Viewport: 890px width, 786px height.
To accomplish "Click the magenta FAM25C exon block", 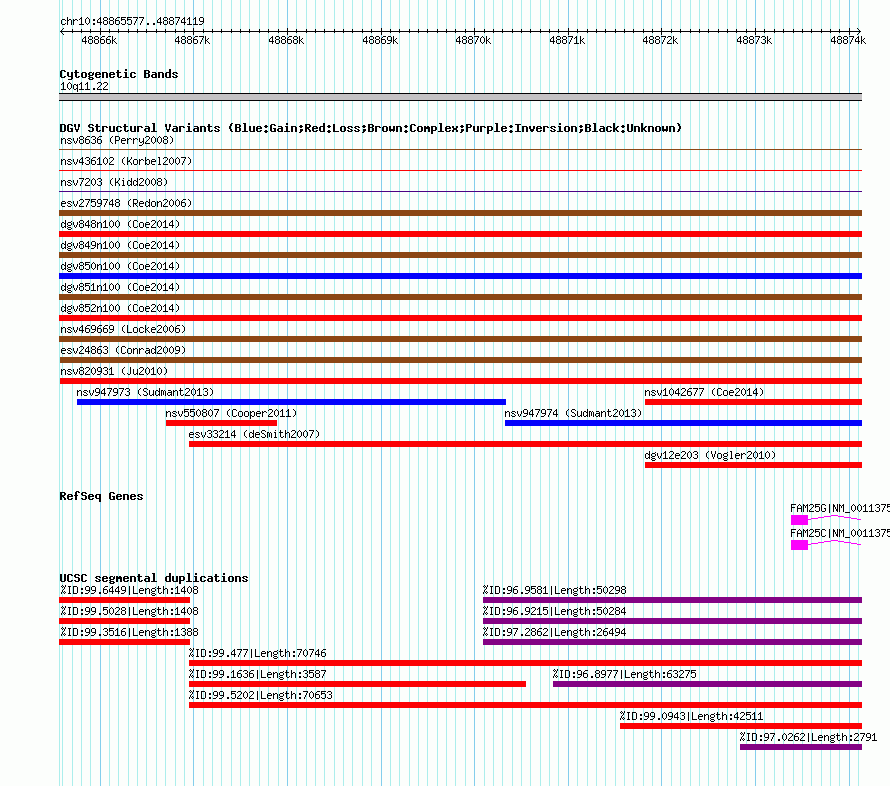I will [799, 545].
